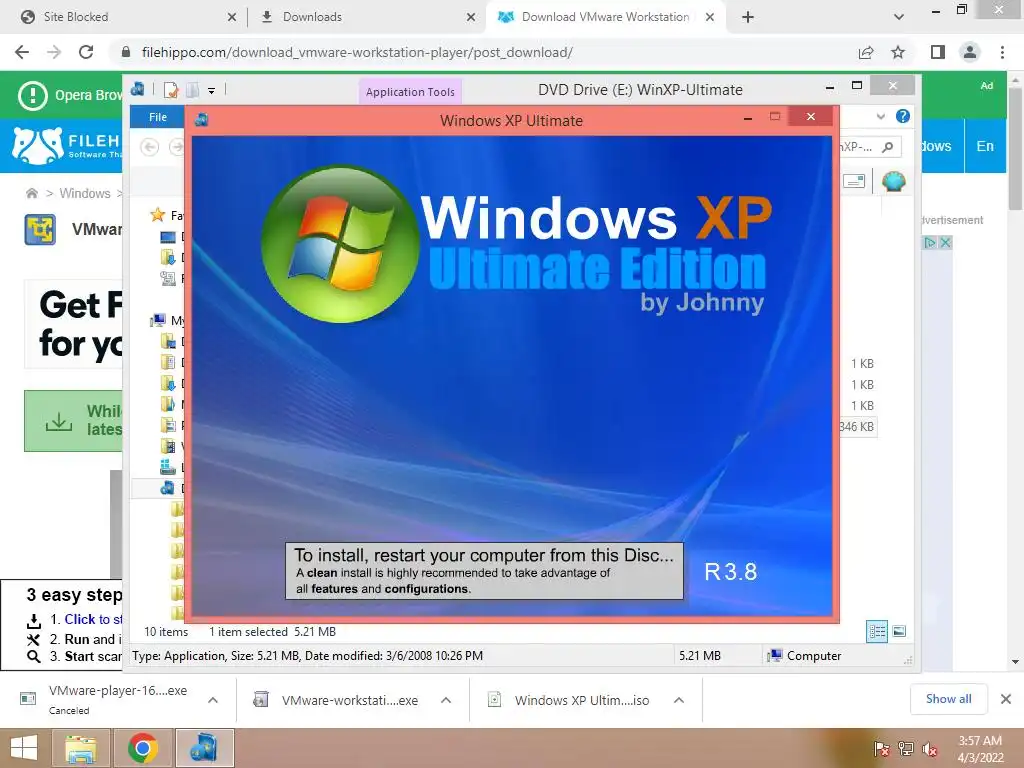Click the 10 items status text
The width and height of the screenshot is (1024, 768).
(166, 632)
